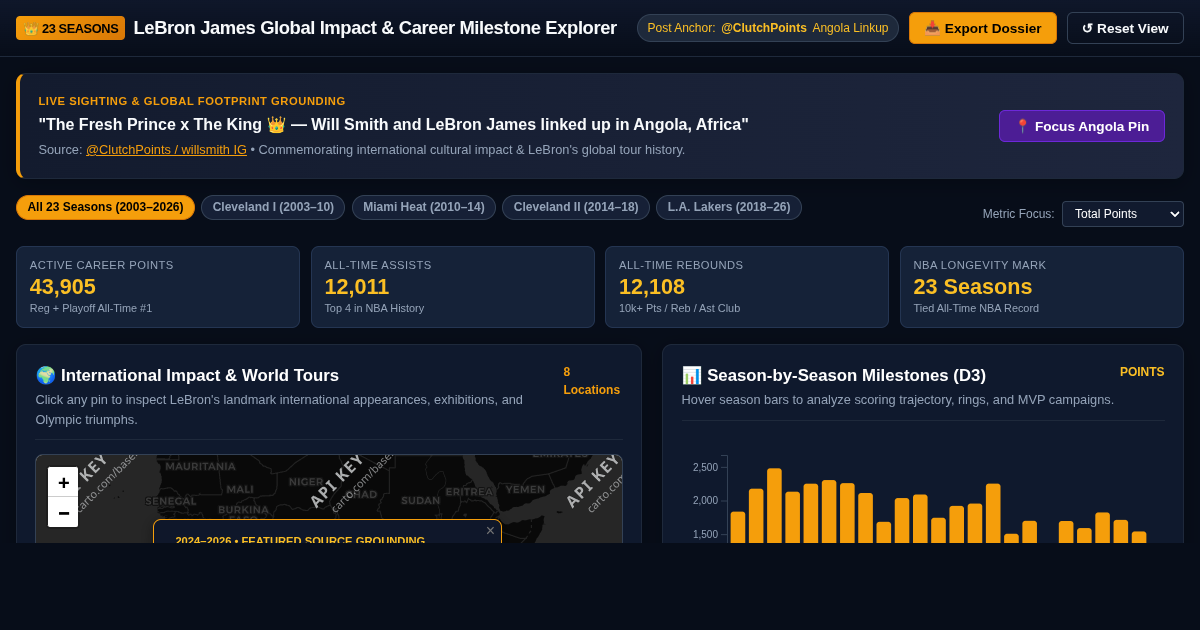1200x630 pixels.
Task: Click the NBA Longevity Mark 23 Seasons card
Action: click(1042, 287)
